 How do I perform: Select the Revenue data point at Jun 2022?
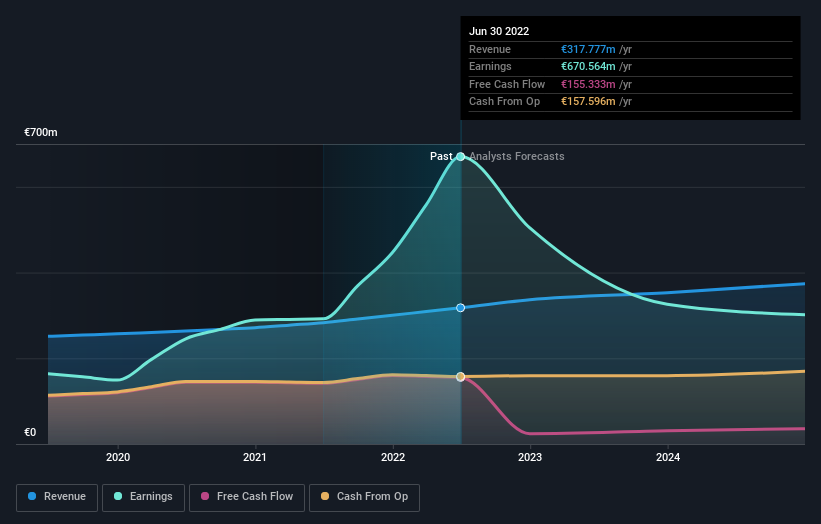coord(460,308)
